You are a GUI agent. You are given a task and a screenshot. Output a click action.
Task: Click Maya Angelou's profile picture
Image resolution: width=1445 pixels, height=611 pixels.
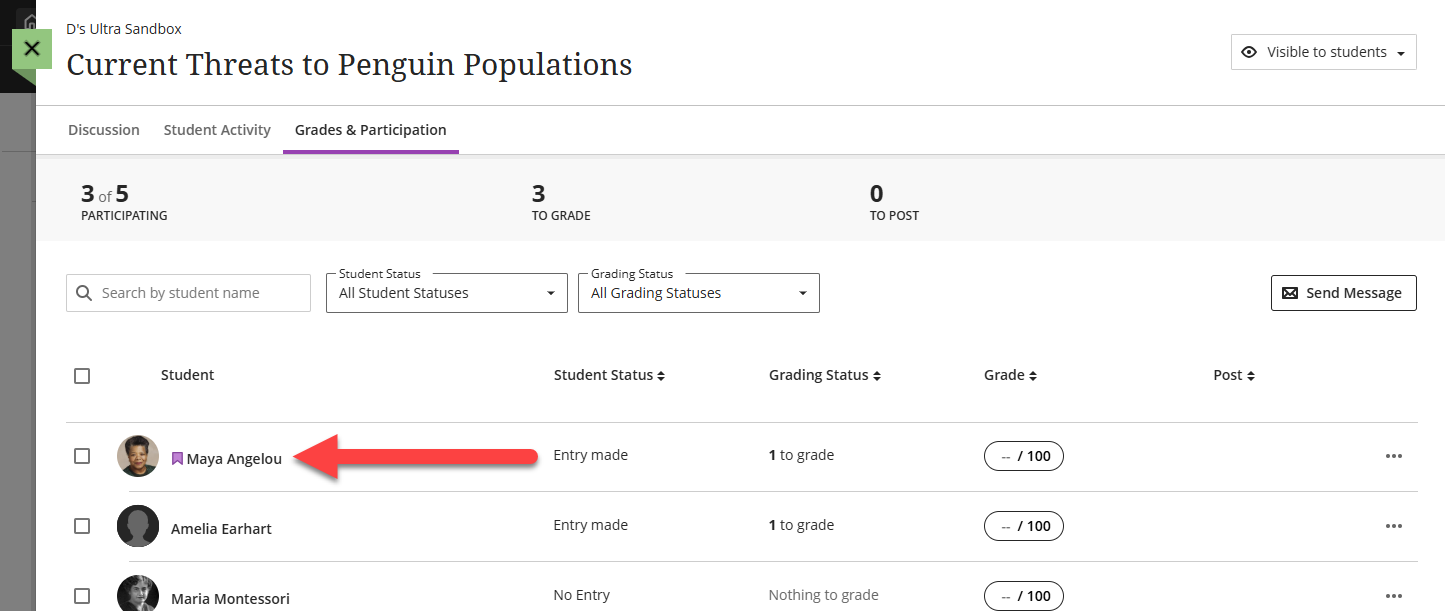click(x=138, y=456)
